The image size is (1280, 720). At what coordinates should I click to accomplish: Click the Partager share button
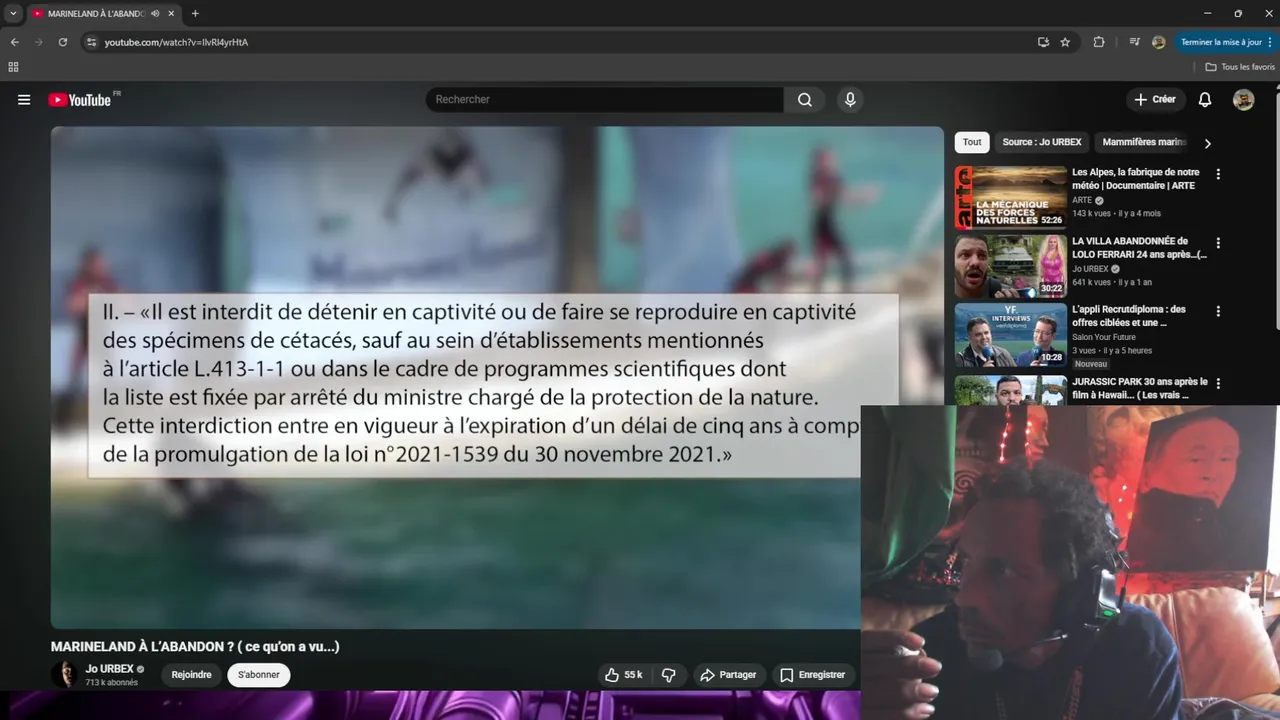click(x=728, y=675)
